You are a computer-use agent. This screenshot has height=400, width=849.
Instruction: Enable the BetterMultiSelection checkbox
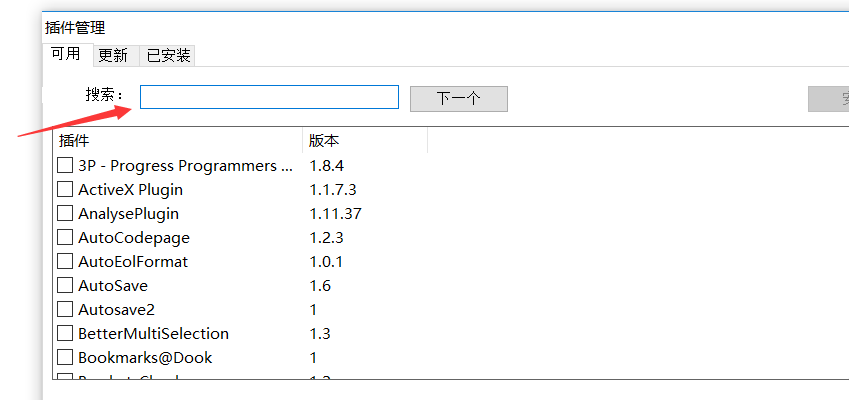65,334
